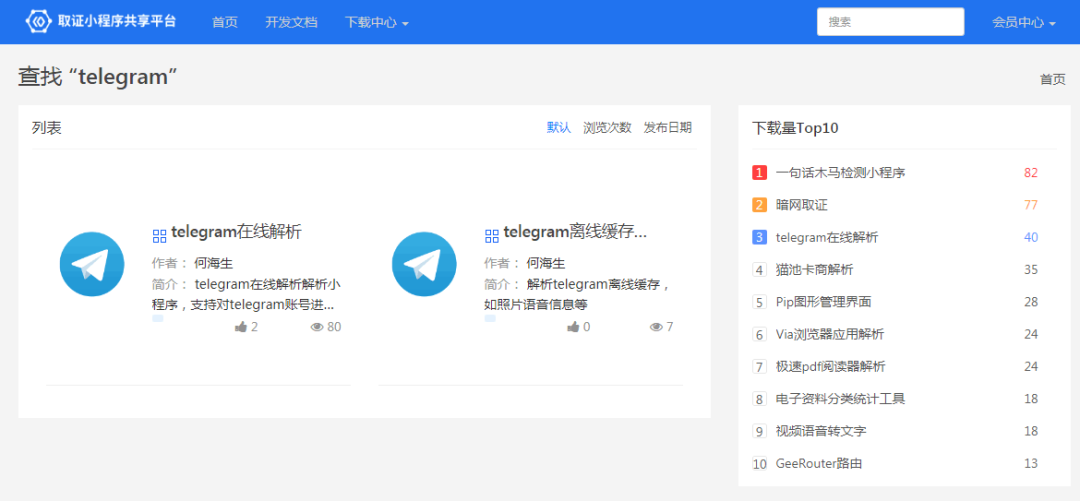The image size is (1080, 501).
Task: Click download count 82 in Top10
Action: pyautogui.click(x=1030, y=172)
